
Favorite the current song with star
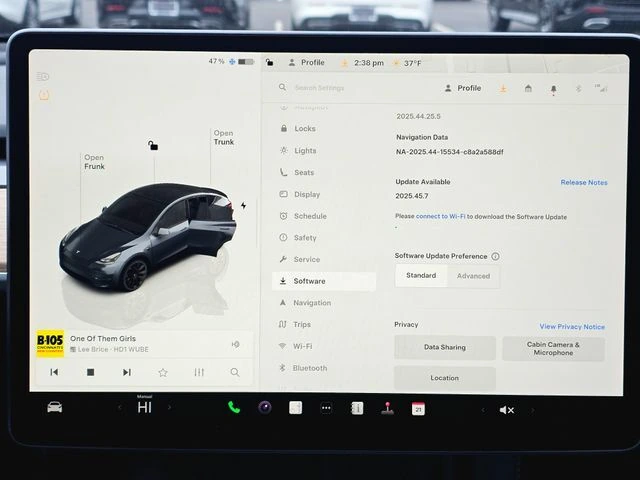tap(163, 372)
